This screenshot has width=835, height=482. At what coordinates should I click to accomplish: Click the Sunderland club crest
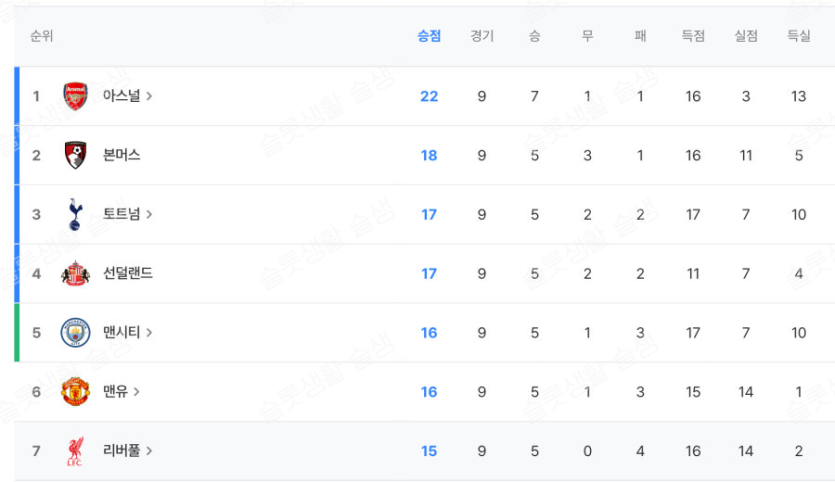pos(75,273)
